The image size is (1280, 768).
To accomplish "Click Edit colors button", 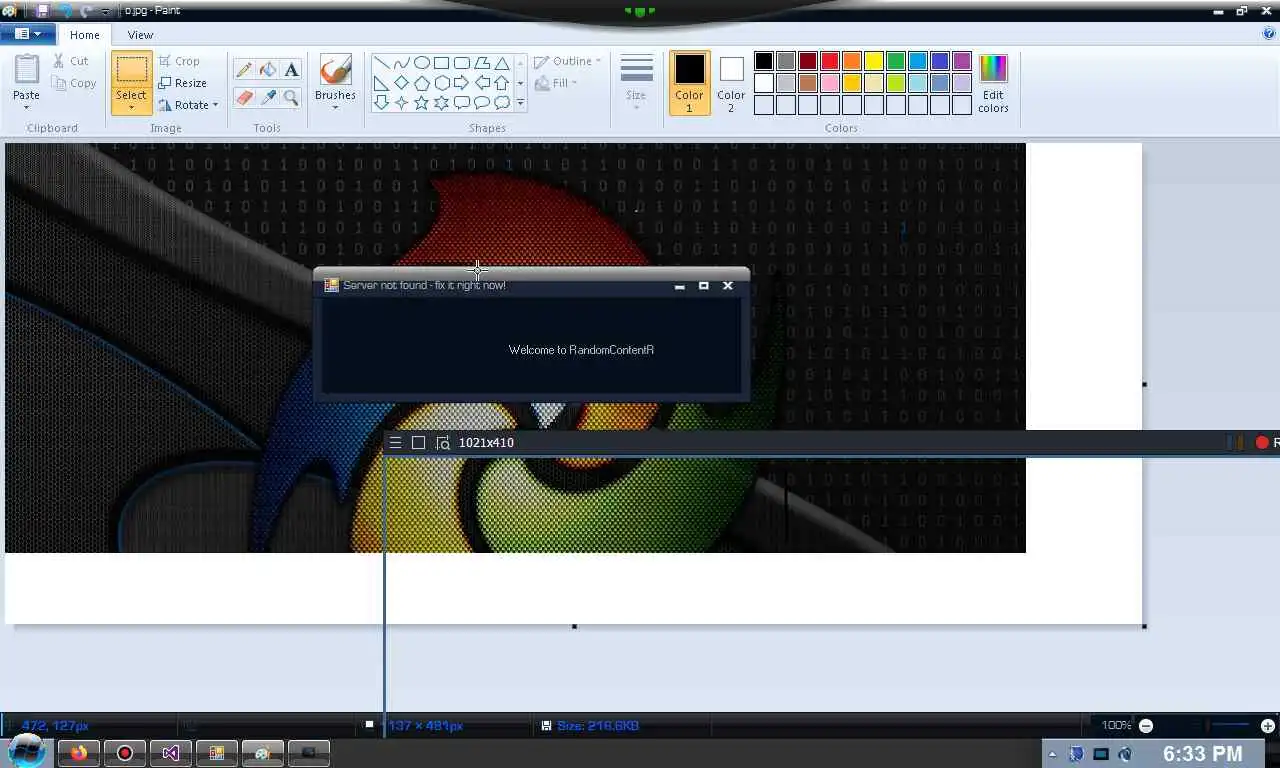I will pos(993,83).
